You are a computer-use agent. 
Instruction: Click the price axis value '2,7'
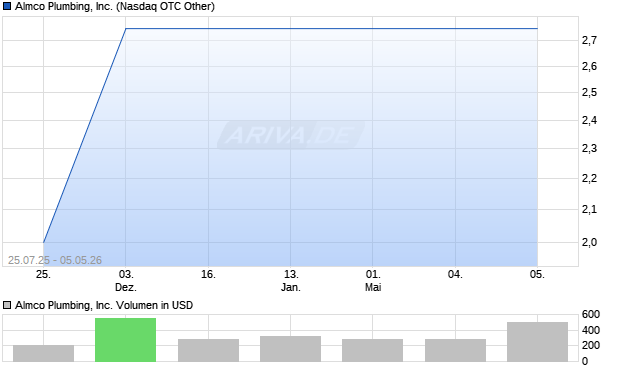click(x=589, y=40)
